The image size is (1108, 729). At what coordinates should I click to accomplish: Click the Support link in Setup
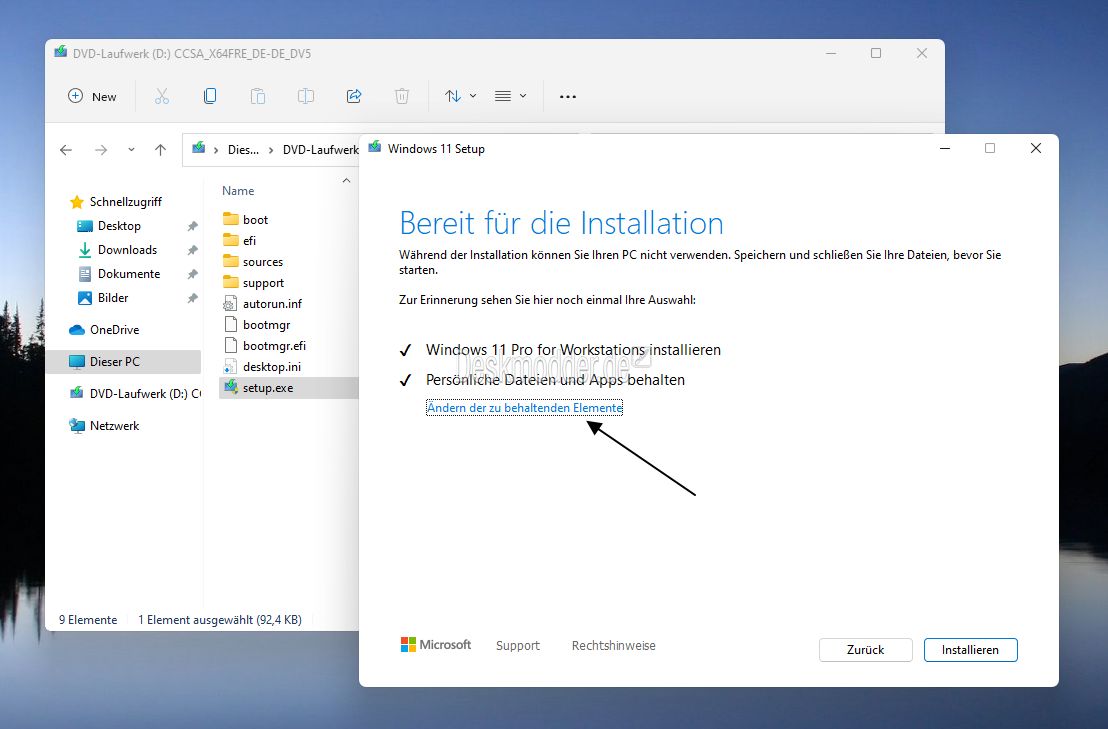point(517,646)
